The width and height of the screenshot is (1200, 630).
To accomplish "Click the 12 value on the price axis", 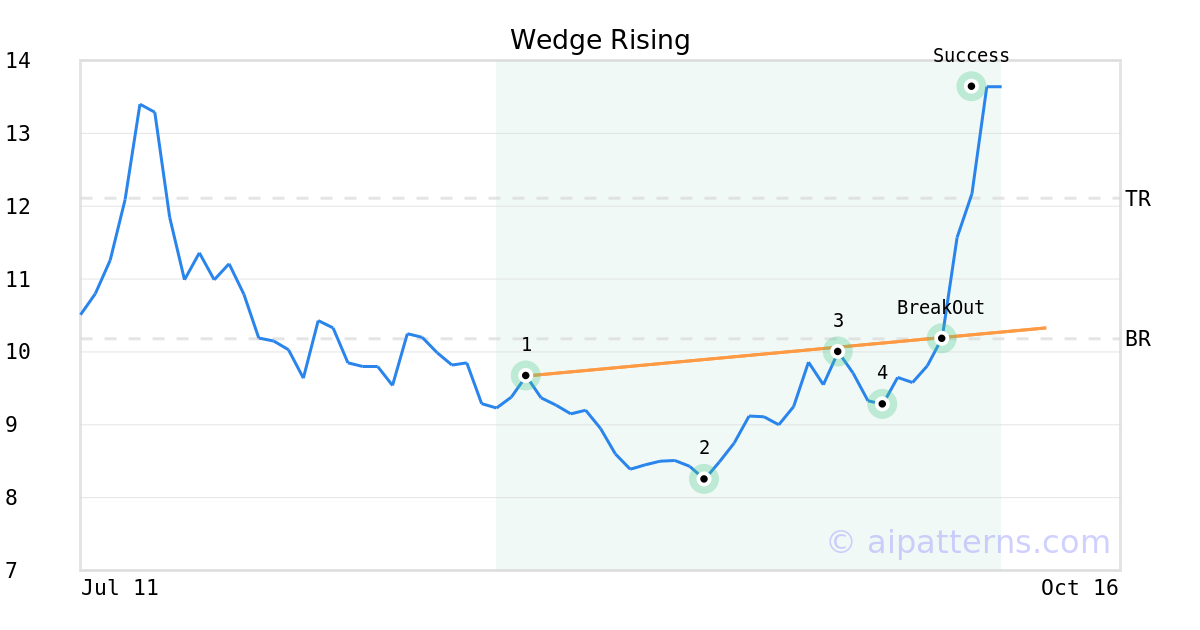I will click(x=18, y=207).
